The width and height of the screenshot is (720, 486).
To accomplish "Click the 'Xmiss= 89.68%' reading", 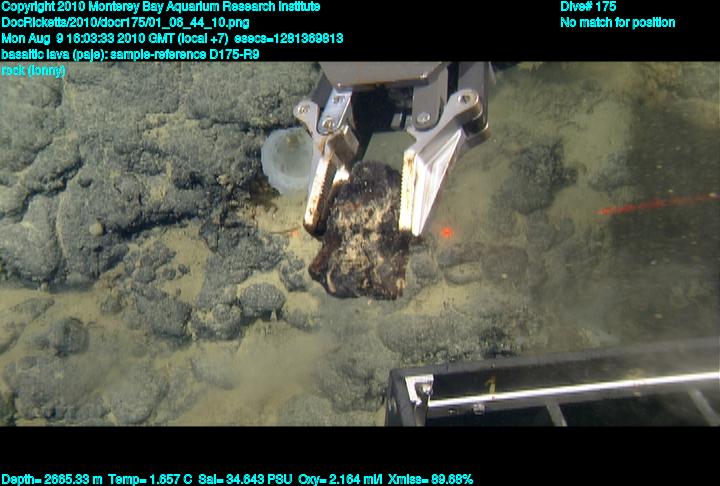I will [x=430, y=480].
